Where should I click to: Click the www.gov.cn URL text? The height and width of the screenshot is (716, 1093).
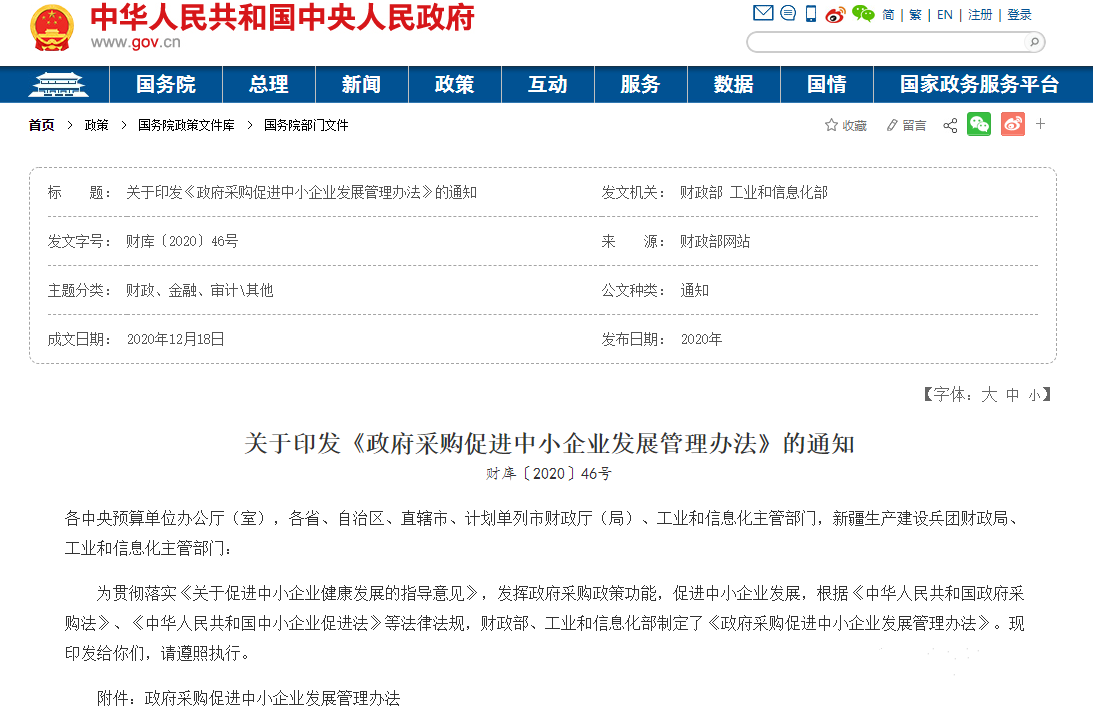point(135,43)
